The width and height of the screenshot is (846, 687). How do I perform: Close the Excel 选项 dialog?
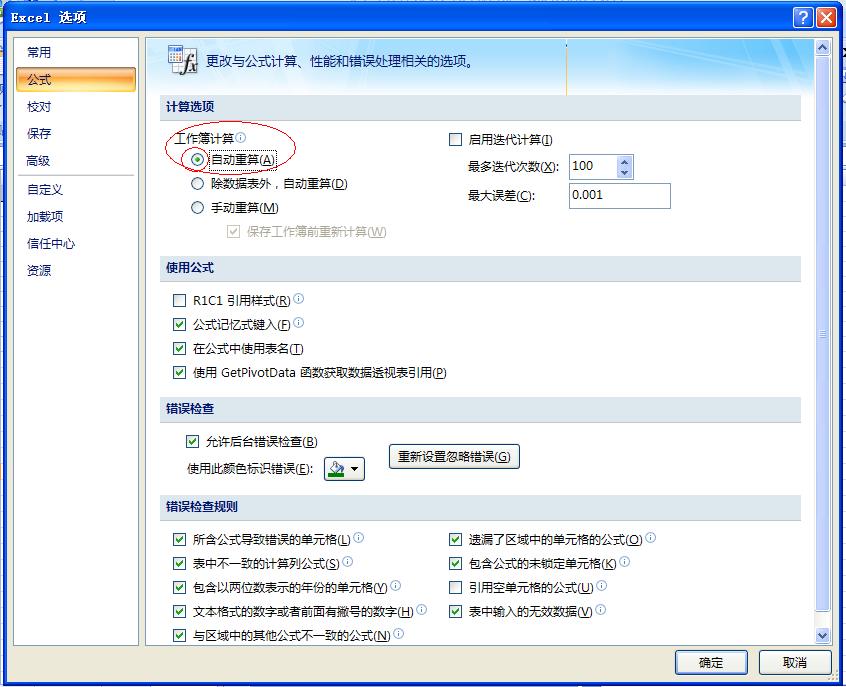tap(826, 17)
